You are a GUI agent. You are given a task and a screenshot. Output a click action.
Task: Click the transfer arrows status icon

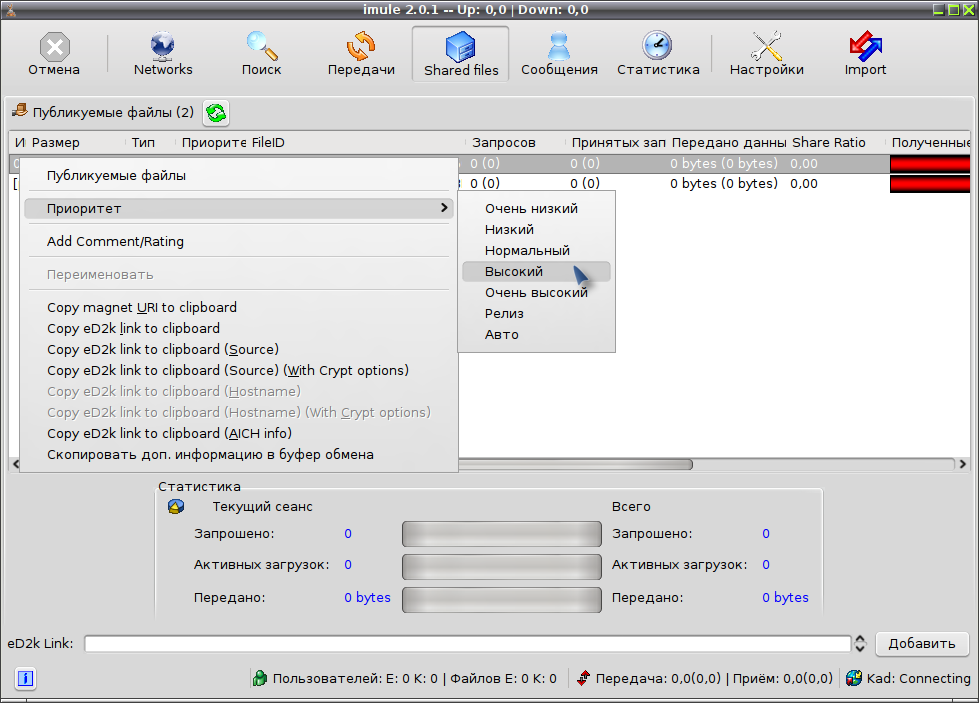pyautogui.click(x=583, y=678)
